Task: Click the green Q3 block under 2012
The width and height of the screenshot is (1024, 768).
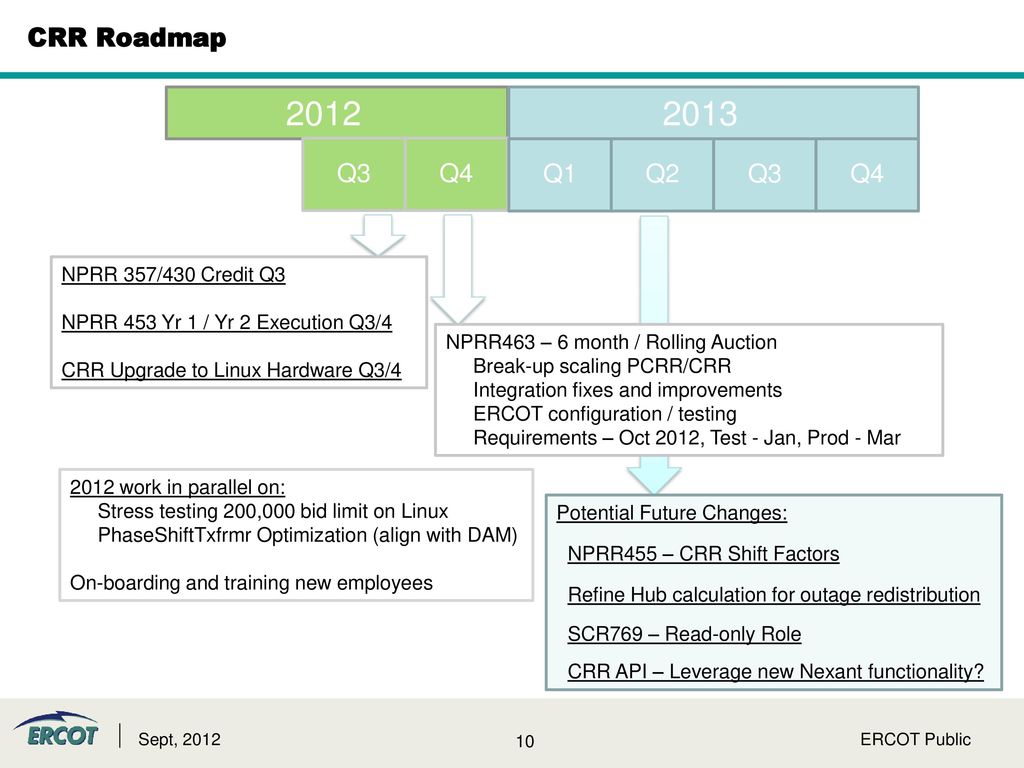Action: point(353,174)
